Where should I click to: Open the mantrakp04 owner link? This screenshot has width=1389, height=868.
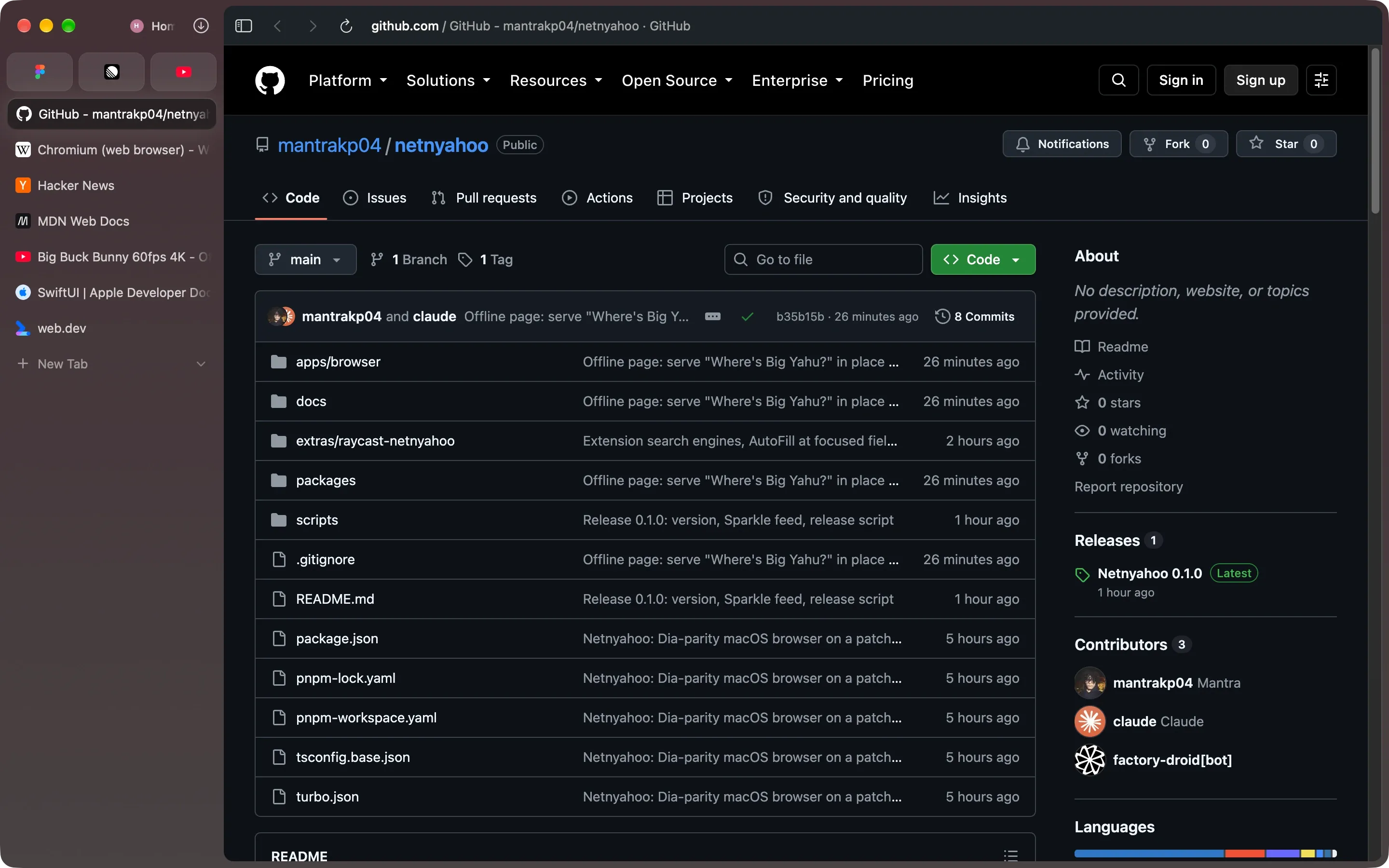click(329, 145)
